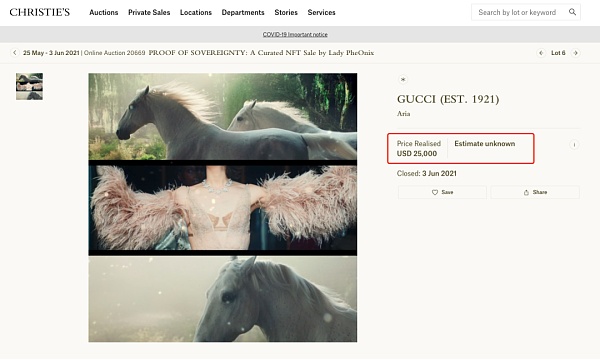Save this lot with the heart button

coord(442,192)
